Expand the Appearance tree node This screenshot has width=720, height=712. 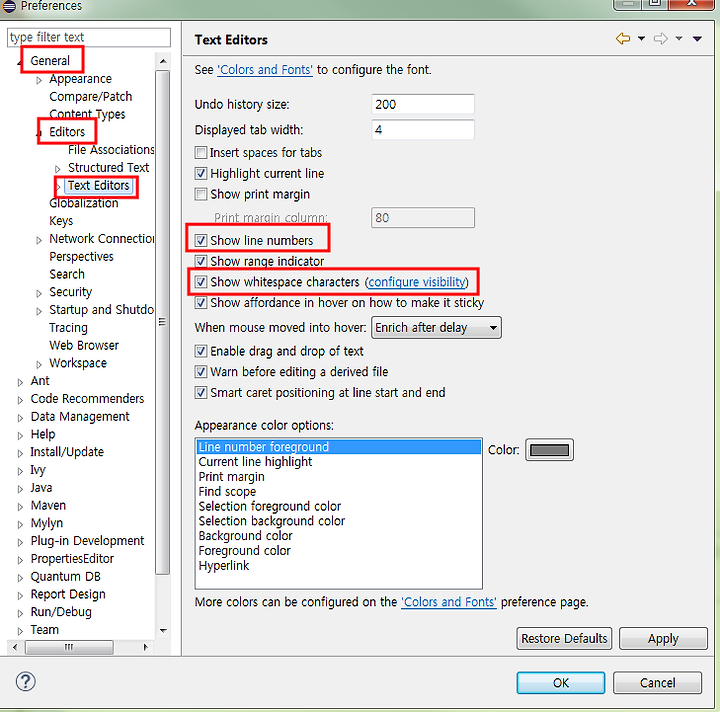39,80
